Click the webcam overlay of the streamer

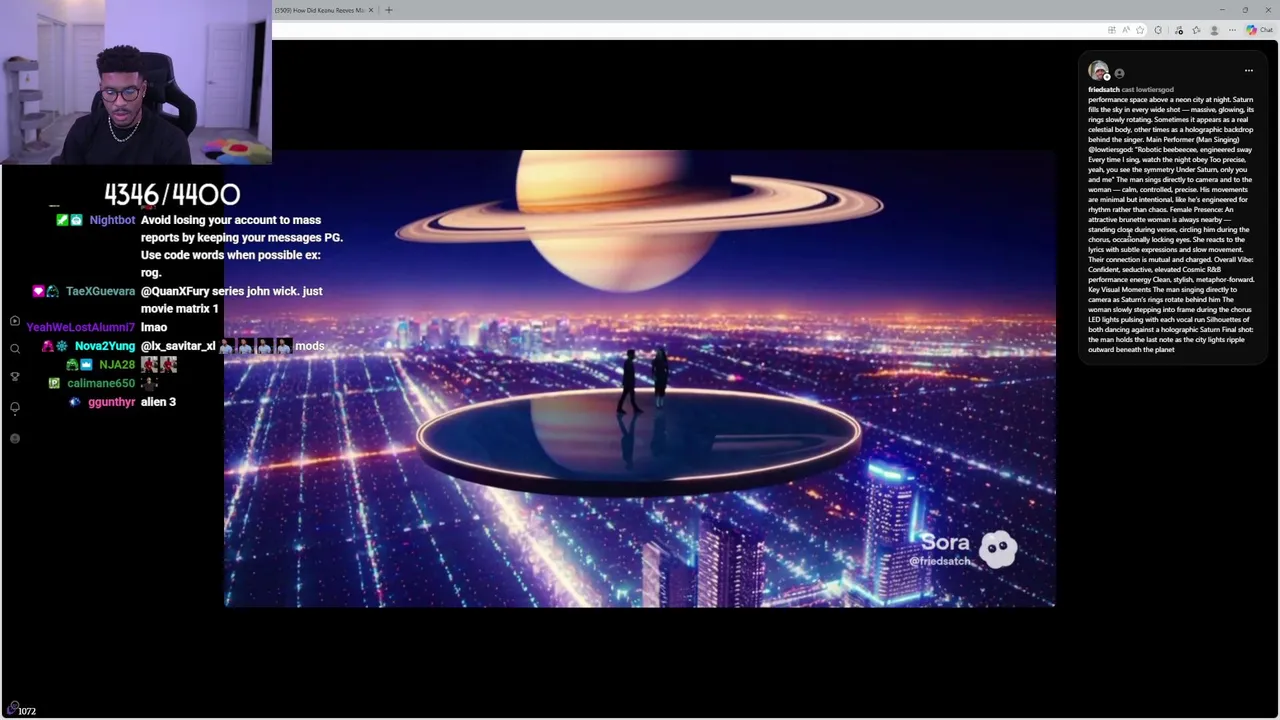(x=136, y=82)
